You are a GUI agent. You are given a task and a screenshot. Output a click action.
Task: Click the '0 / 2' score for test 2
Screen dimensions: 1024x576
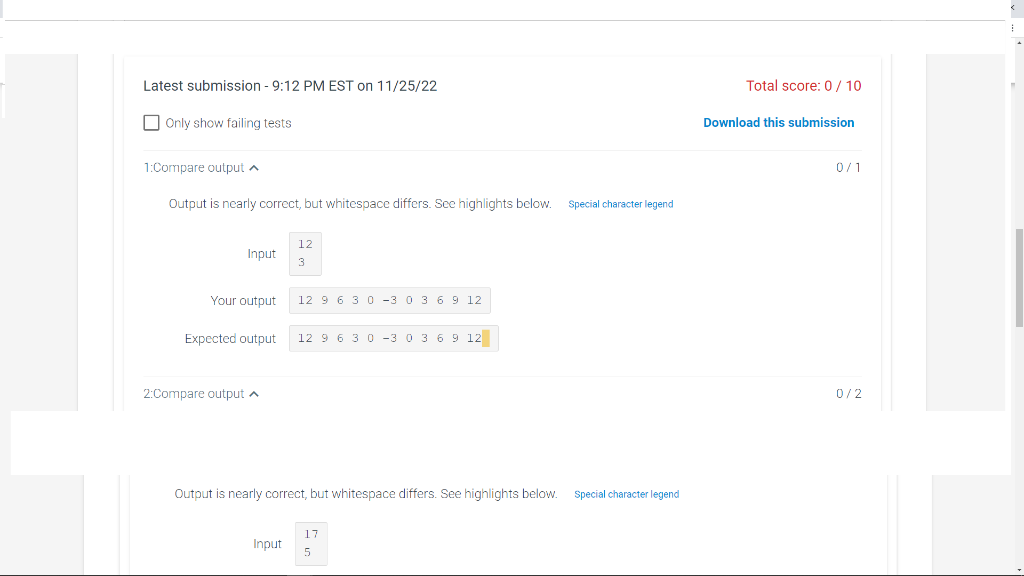[848, 393]
